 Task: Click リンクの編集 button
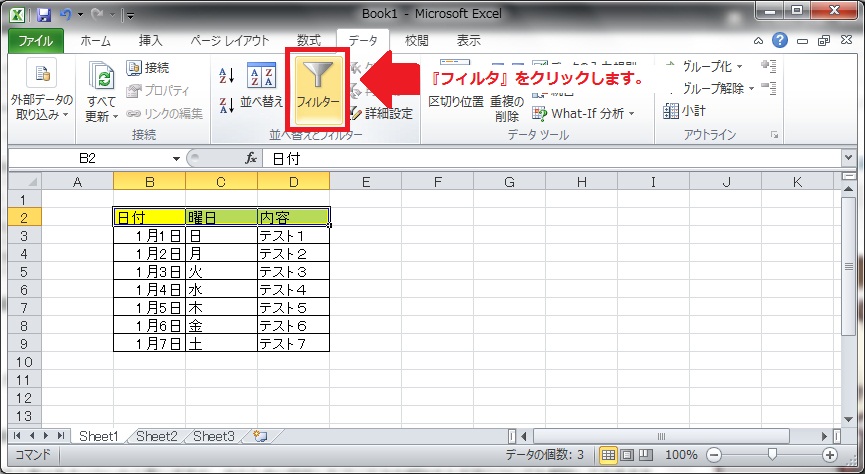[x=164, y=114]
